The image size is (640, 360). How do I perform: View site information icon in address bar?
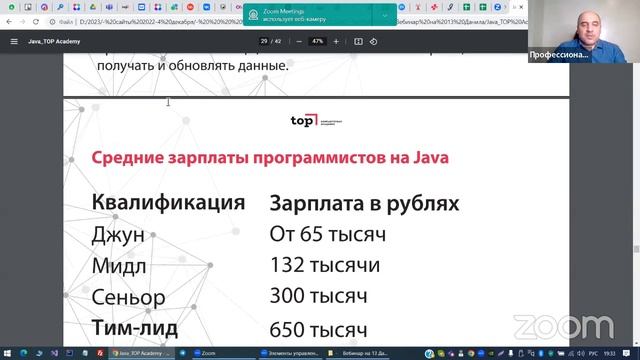(52, 22)
